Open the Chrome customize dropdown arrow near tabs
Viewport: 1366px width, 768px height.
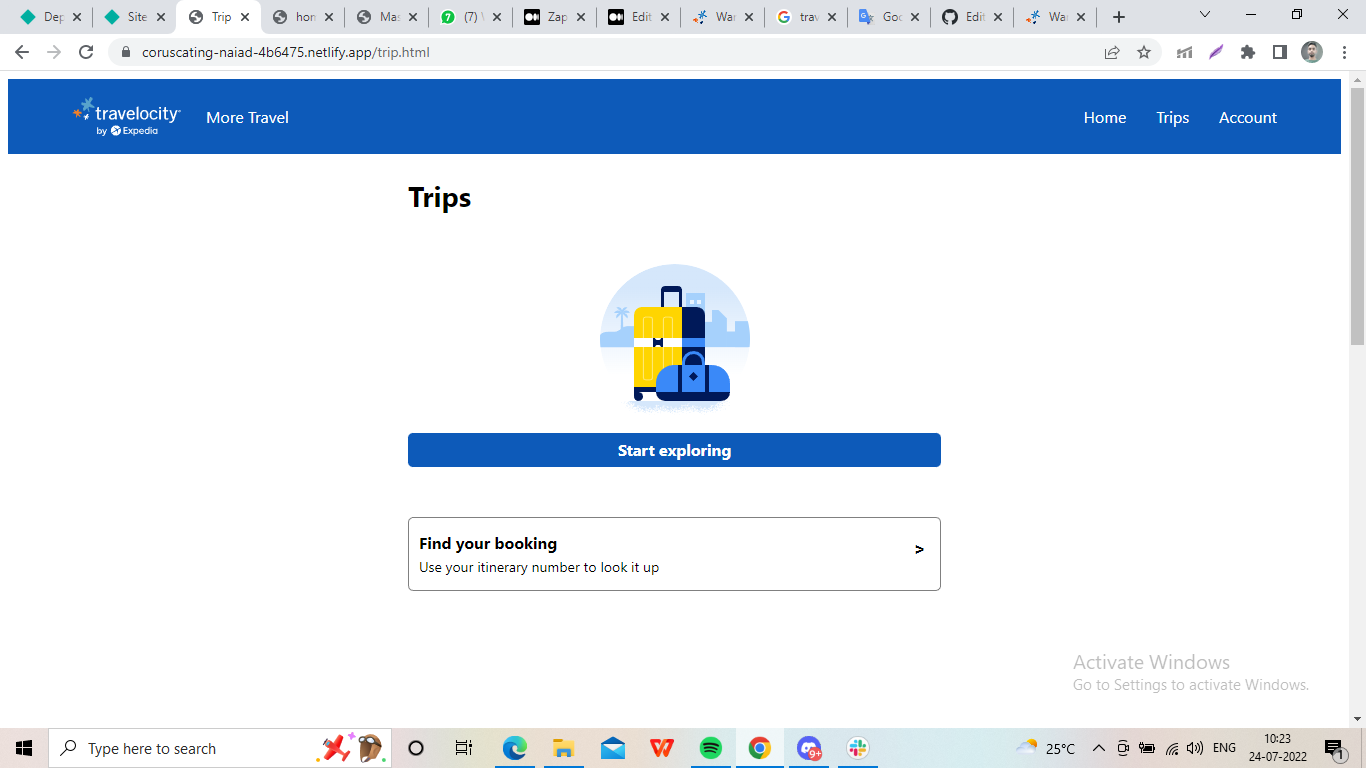(1204, 16)
